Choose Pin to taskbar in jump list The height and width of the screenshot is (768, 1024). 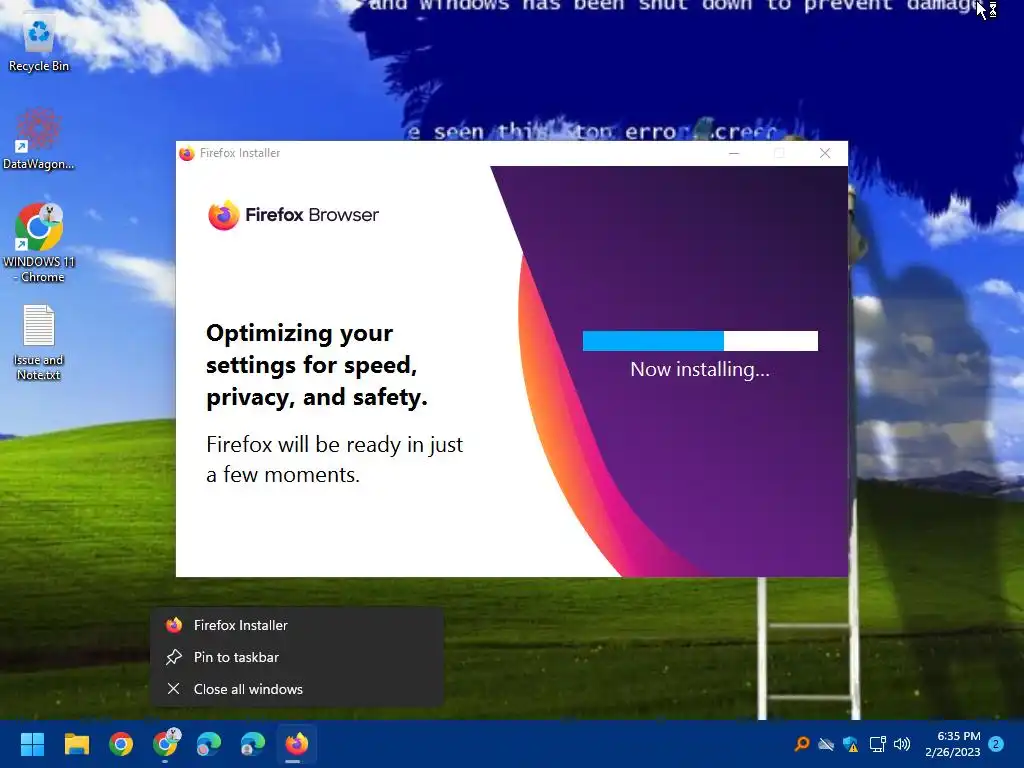(x=297, y=657)
